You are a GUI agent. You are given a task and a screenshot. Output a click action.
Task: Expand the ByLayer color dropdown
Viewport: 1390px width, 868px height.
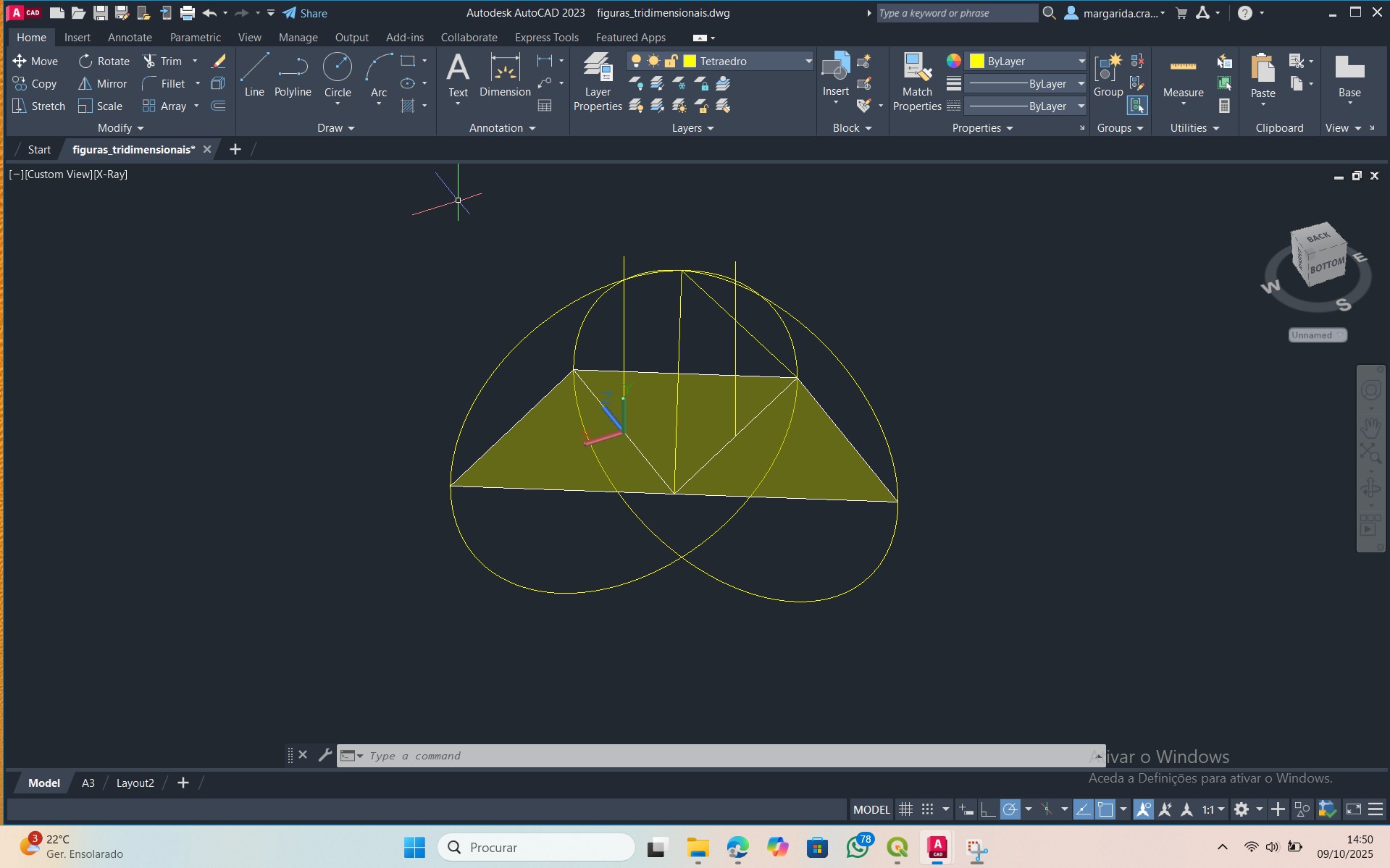[x=1081, y=62]
